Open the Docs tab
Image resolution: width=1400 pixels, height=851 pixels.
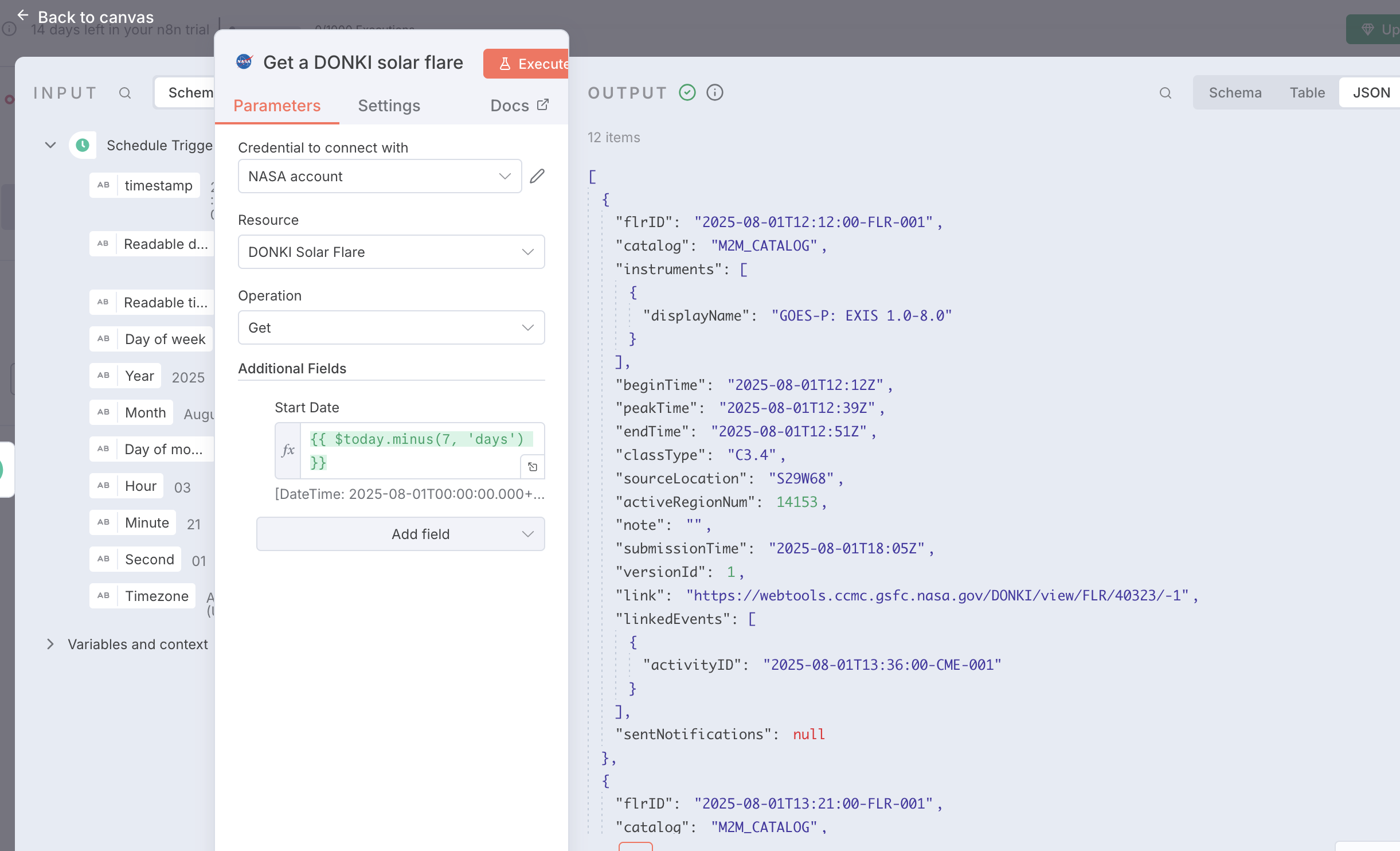tap(519, 106)
